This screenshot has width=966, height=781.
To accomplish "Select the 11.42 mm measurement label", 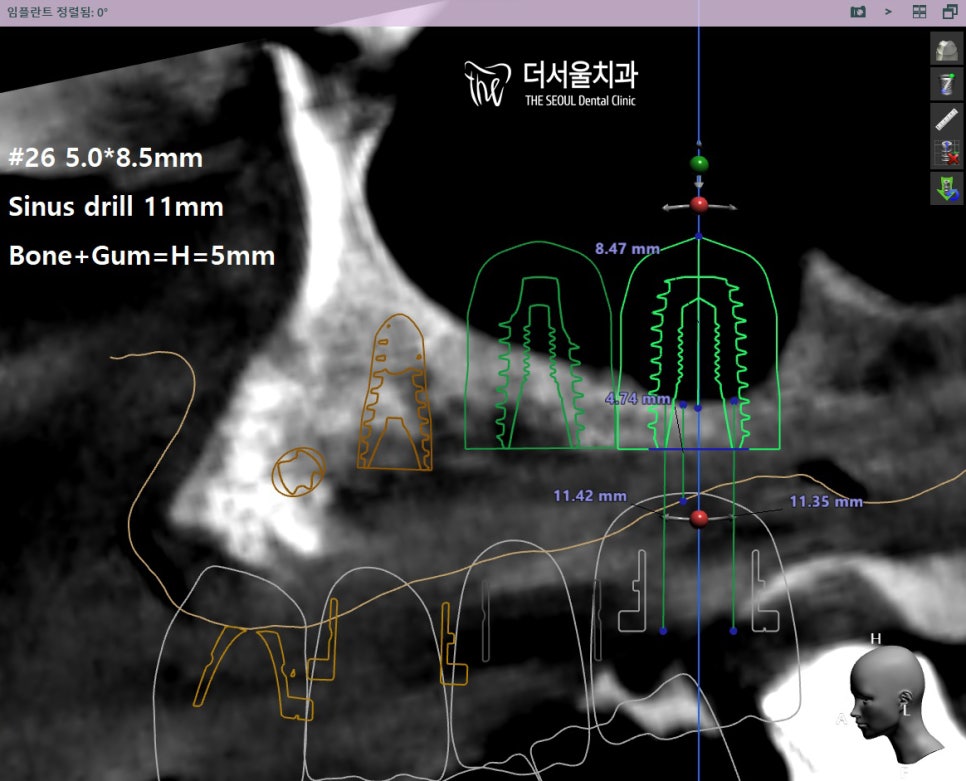I will pyautogui.click(x=590, y=496).
